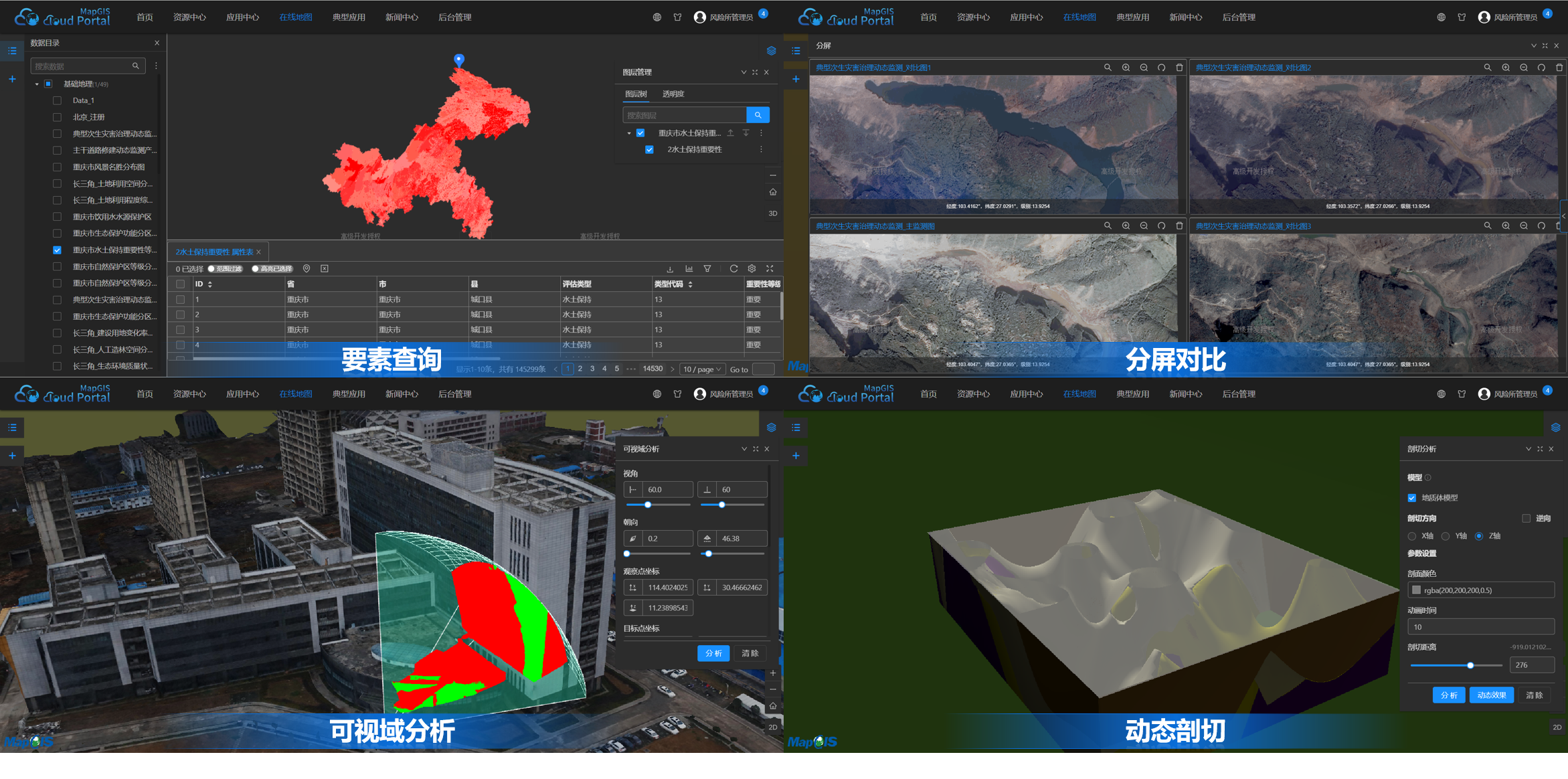Check the Data_1 checkbox in data catalog
The height and width of the screenshot is (779, 1568).
pos(57,100)
